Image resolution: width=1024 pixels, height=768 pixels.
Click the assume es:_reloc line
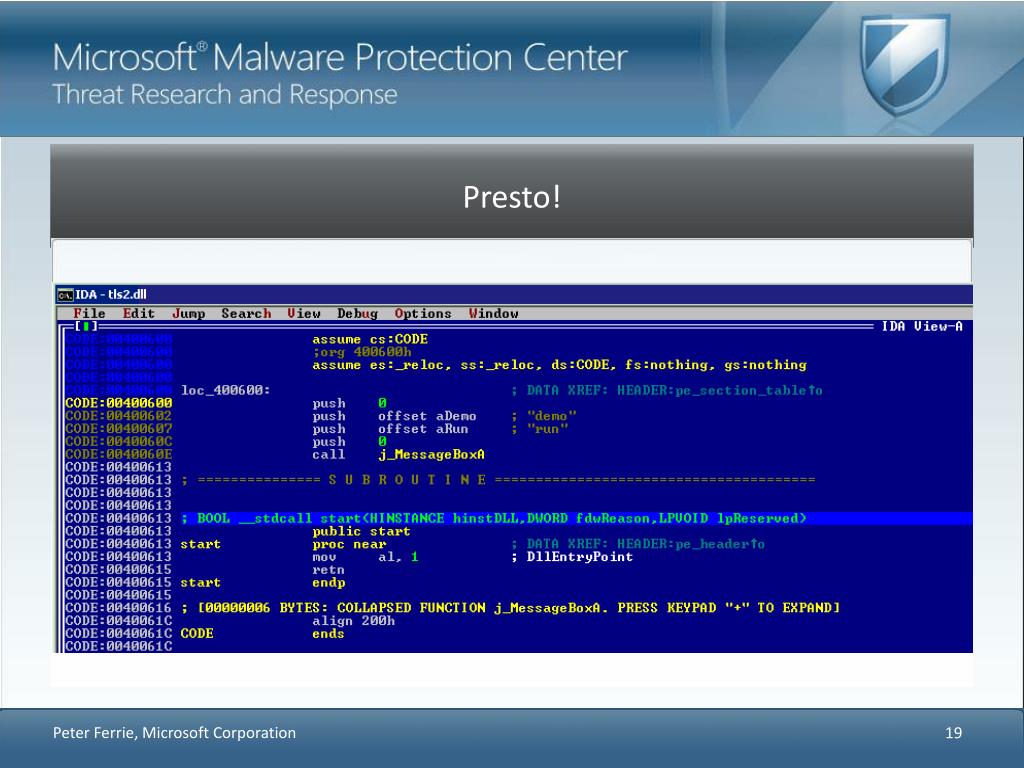[559, 365]
